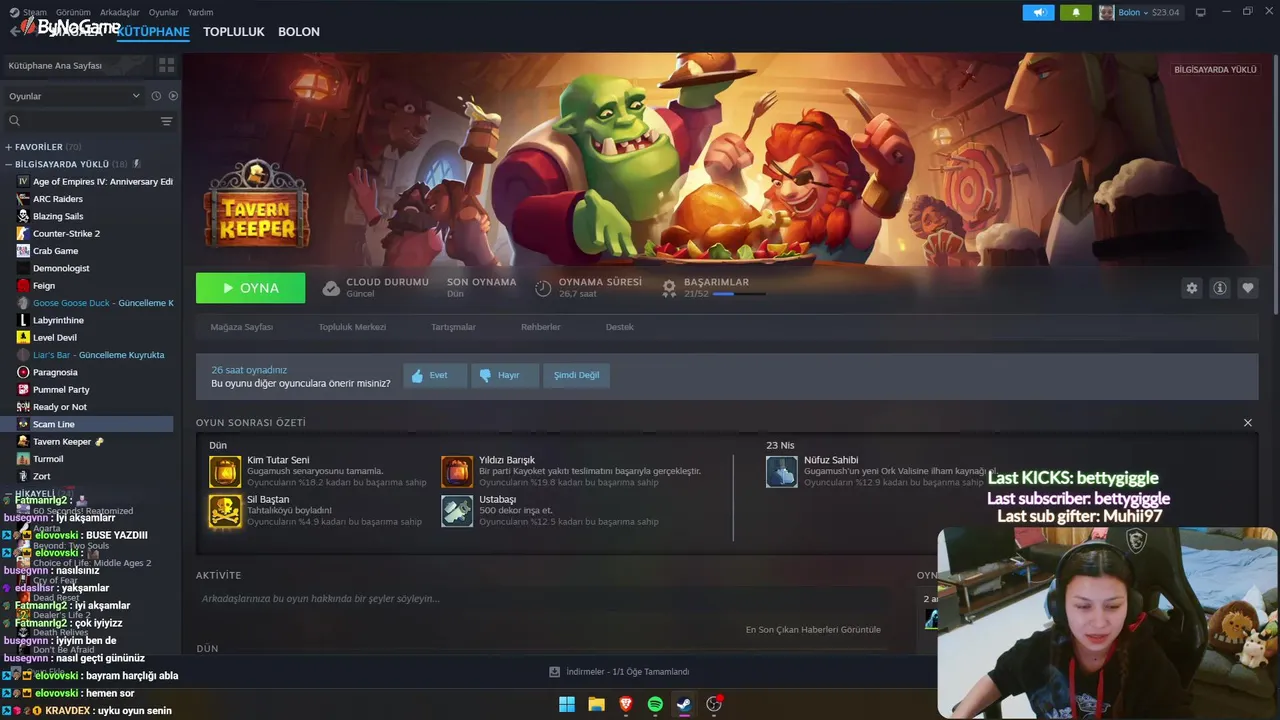Close the OYUN SONRASI ÖZETİ panel
This screenshot has height=720, width=1280.
tap(1247, 423)
